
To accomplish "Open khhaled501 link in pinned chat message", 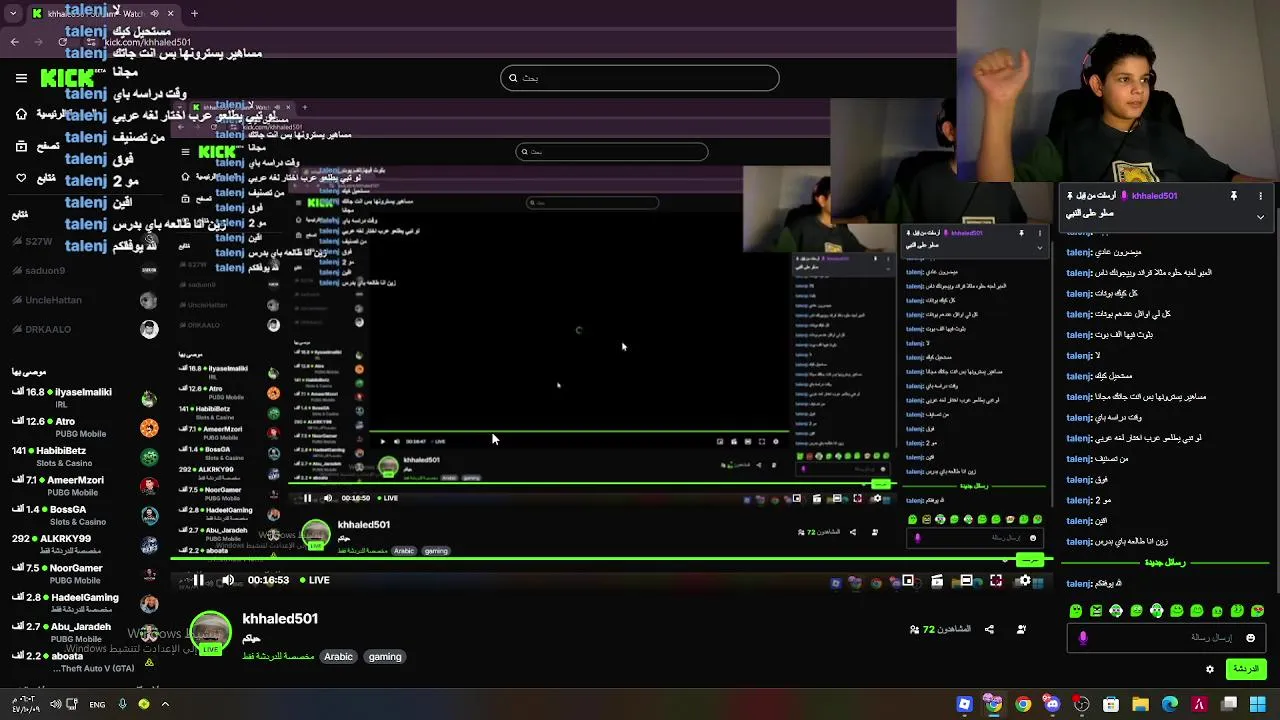I will click(x=1154, y=196).
